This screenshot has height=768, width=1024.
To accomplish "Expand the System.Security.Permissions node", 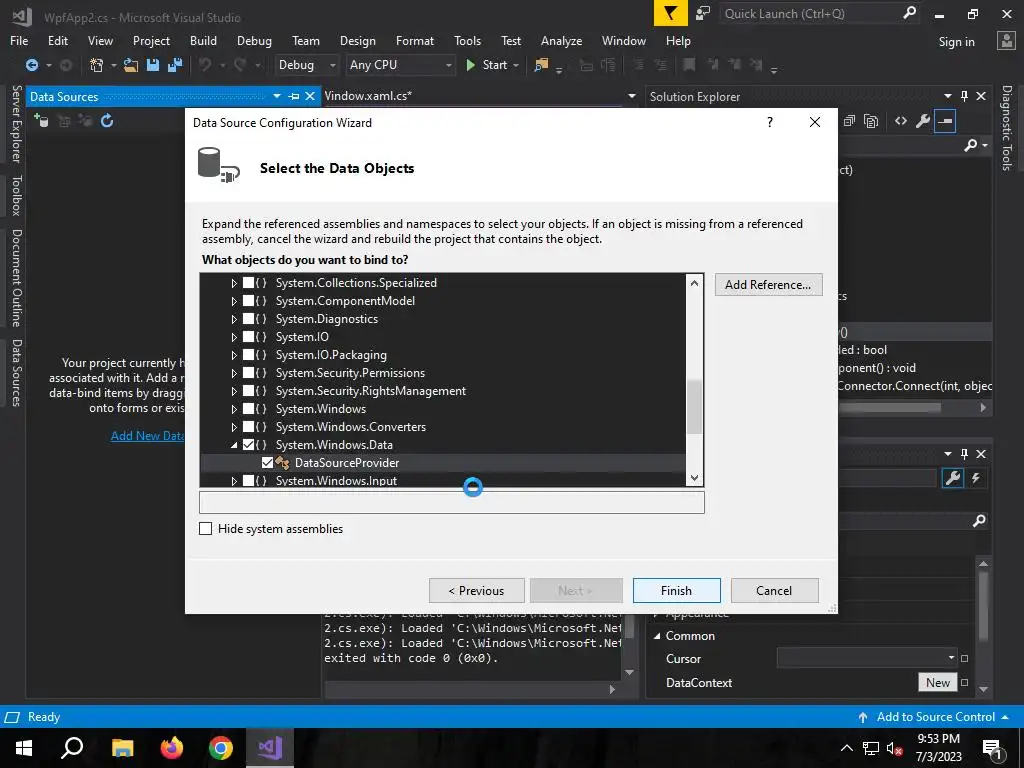I will coord(234,373).
